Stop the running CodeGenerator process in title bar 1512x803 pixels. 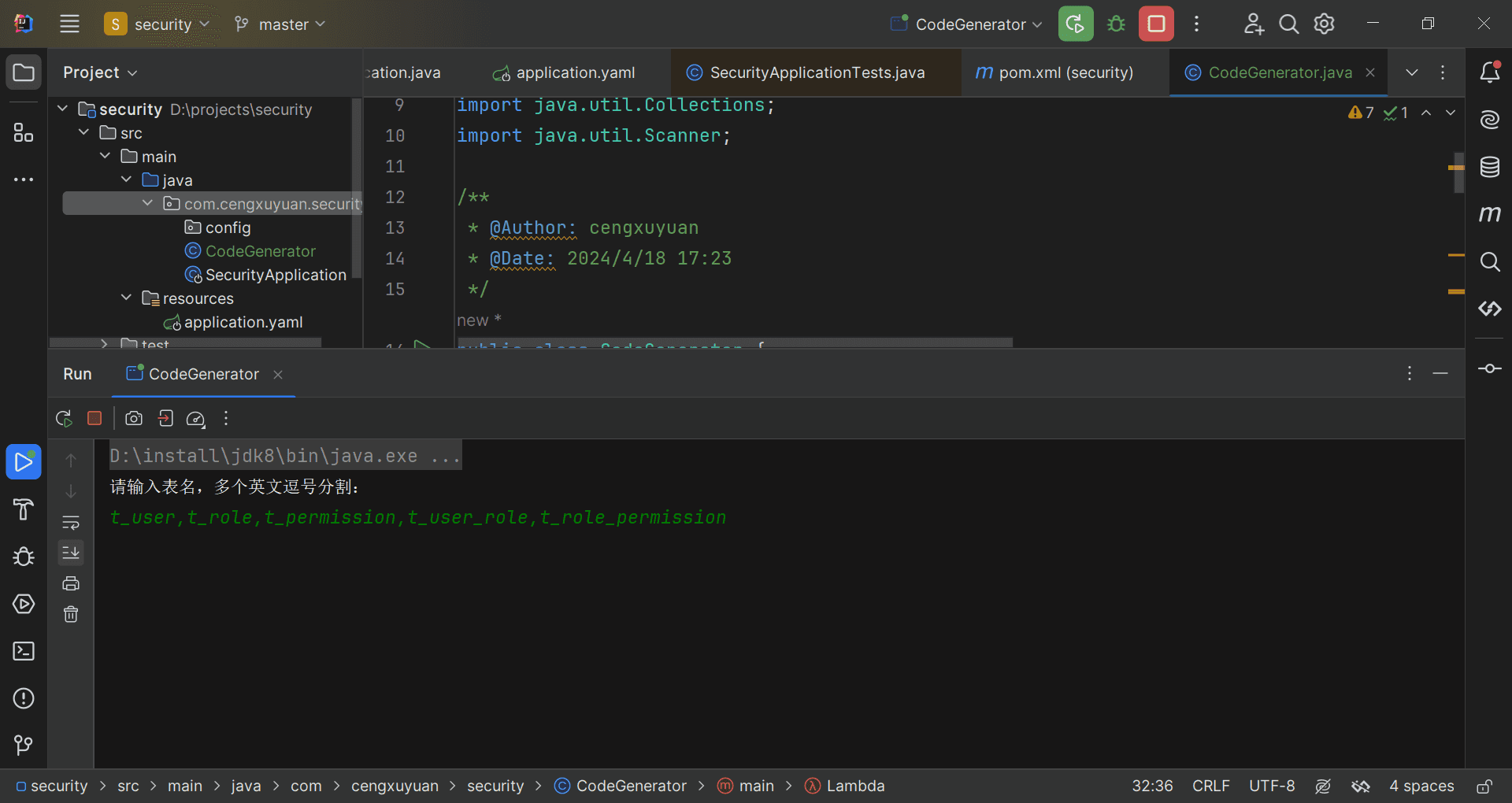(1156, 24)
